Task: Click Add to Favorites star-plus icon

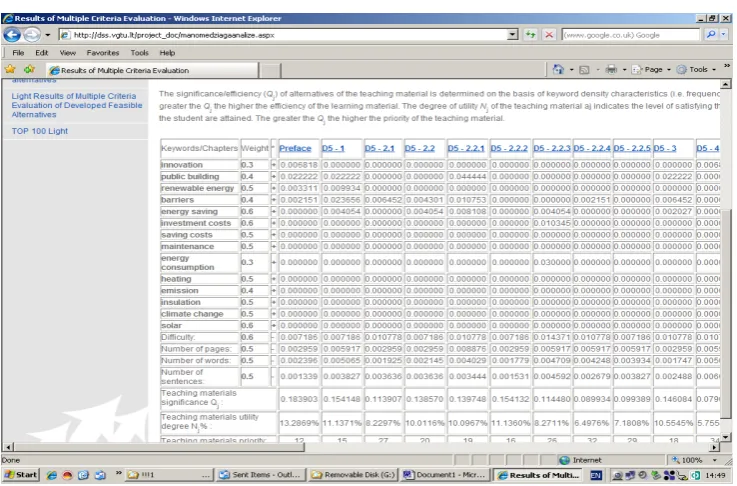Action: pyautogui.click(x=29, y=70)
